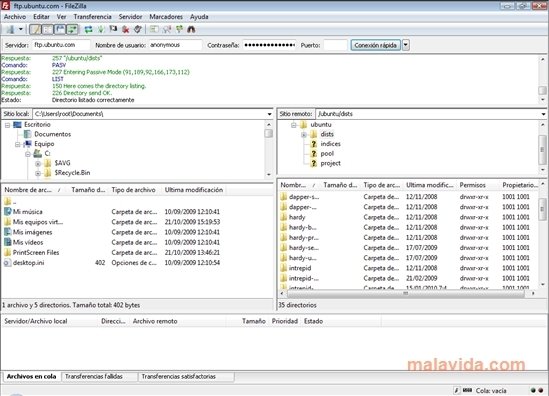This screenshot has width=549, height=396.
Task: Click the process queue toolbar icon
Action: point(101,29)
